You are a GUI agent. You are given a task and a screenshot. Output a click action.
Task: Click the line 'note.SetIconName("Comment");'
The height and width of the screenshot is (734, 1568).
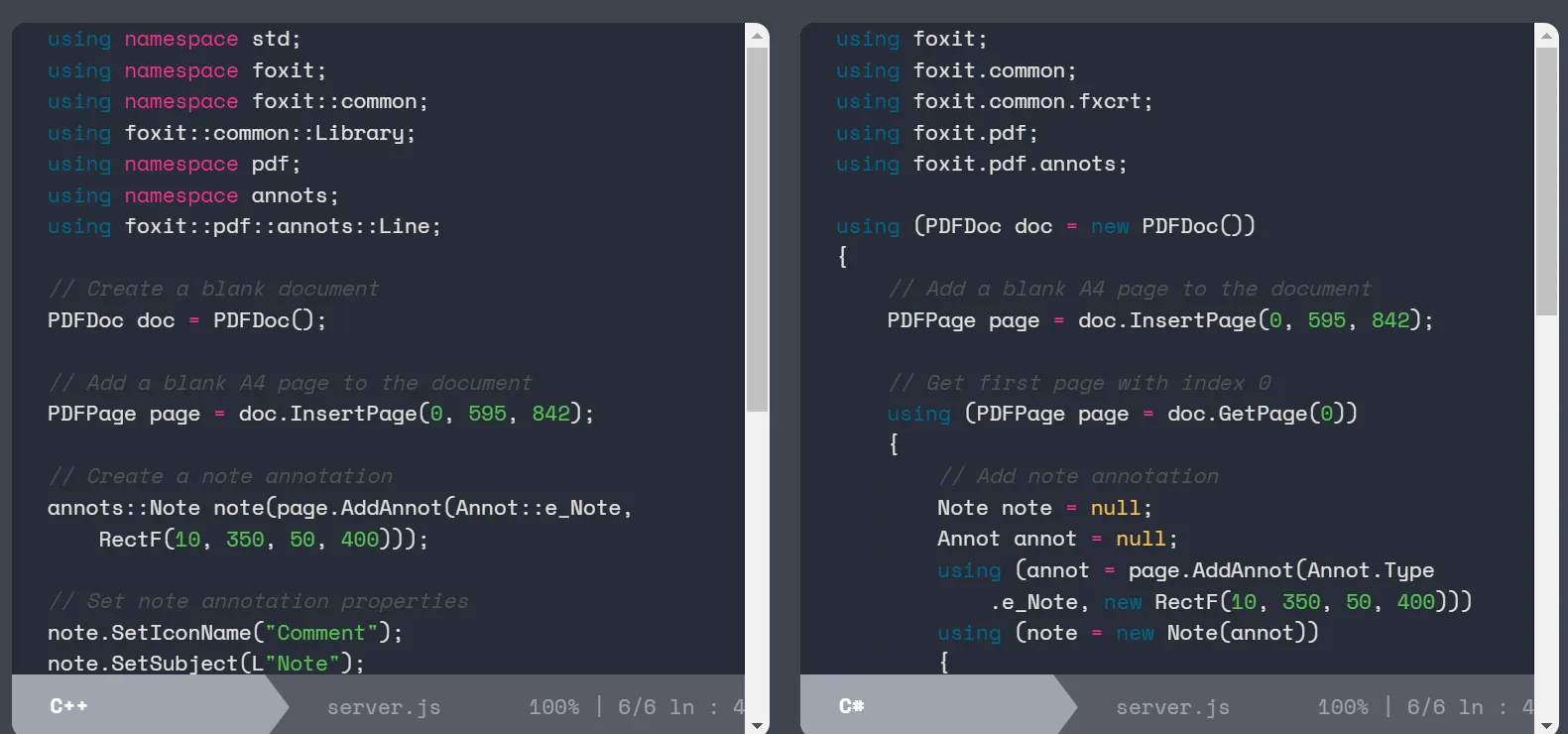[x=225, y=634]
